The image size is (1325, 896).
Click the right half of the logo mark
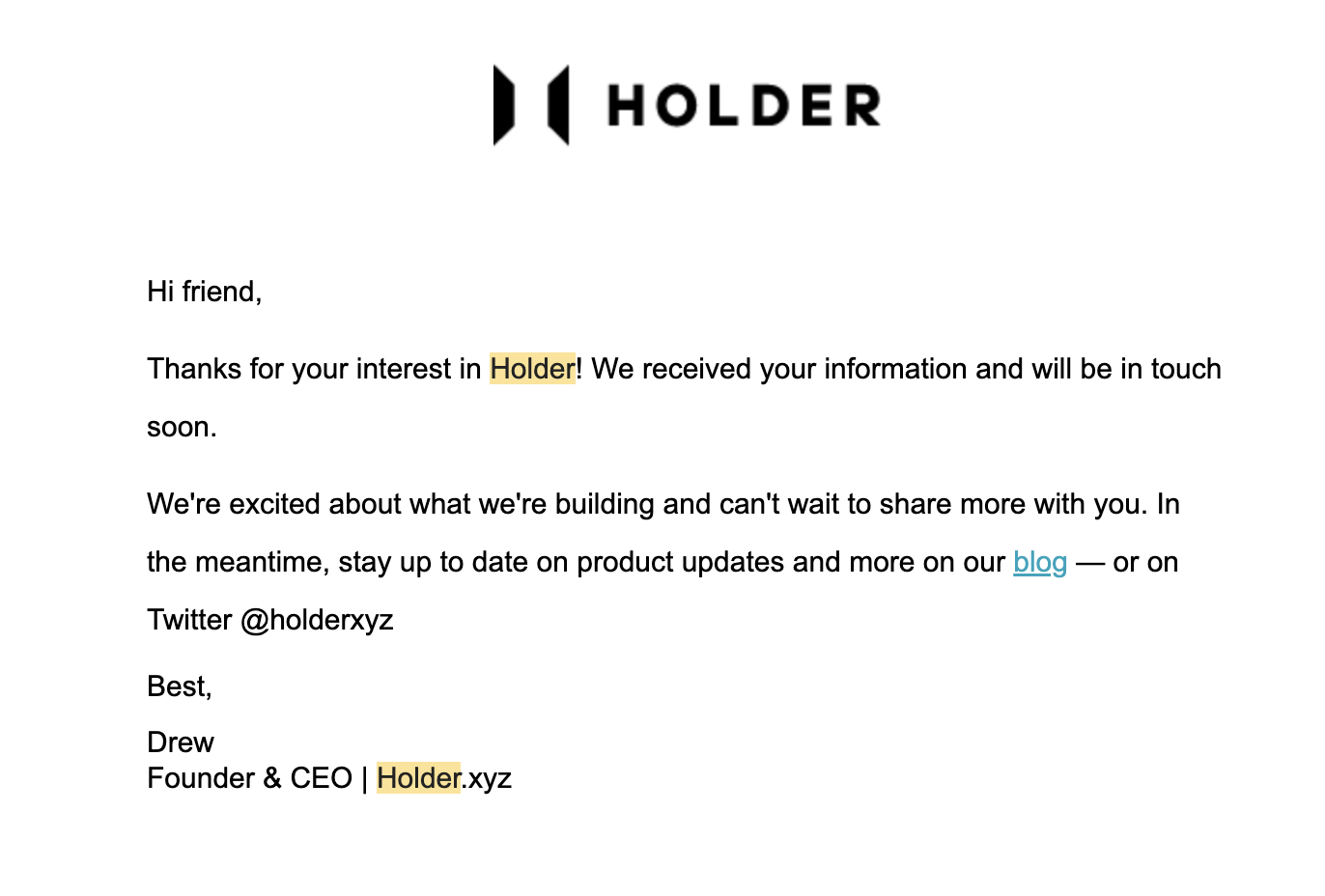click(x=558, y=105)
